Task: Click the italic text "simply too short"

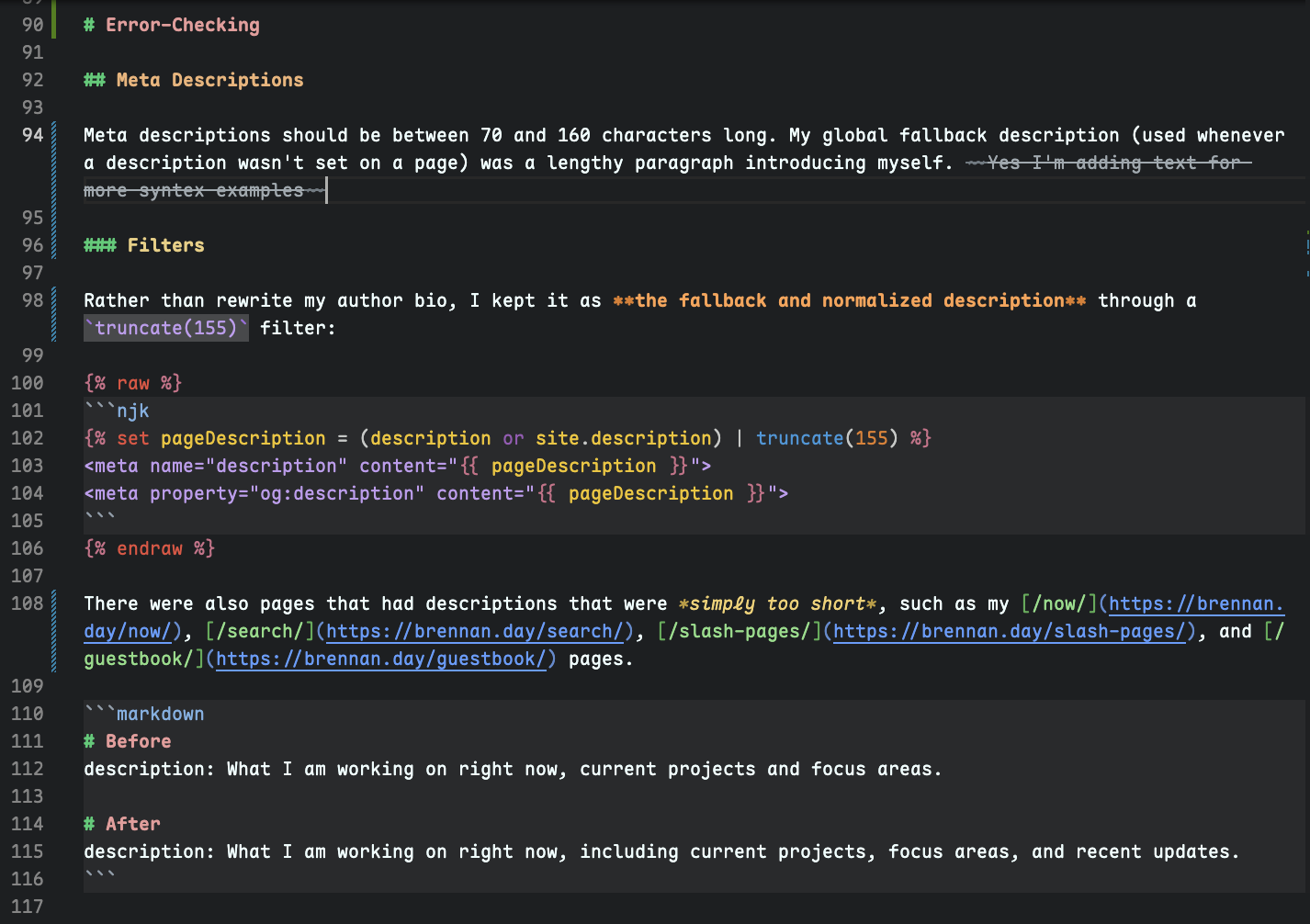Action: coord(778,603)
